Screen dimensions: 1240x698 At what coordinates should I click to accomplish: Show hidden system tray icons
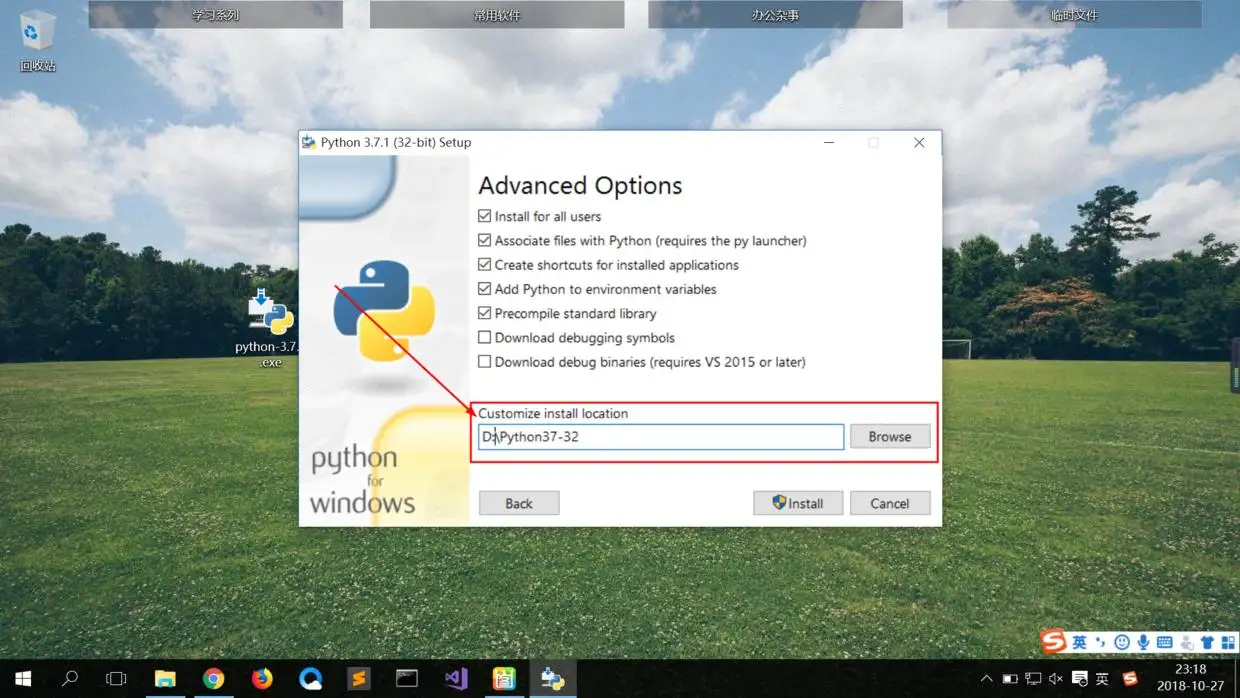986,679
